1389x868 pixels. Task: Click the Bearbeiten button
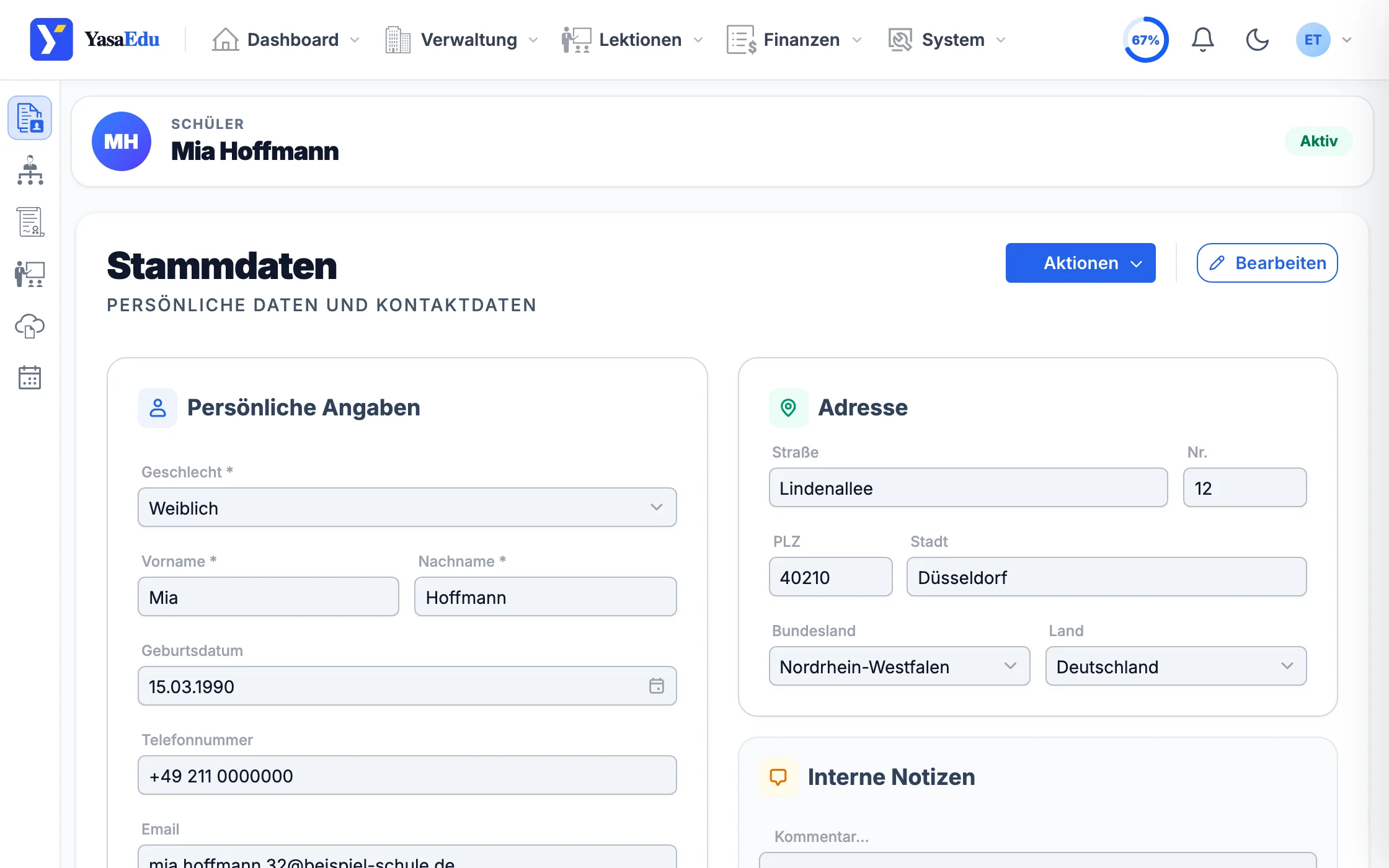1267,263
